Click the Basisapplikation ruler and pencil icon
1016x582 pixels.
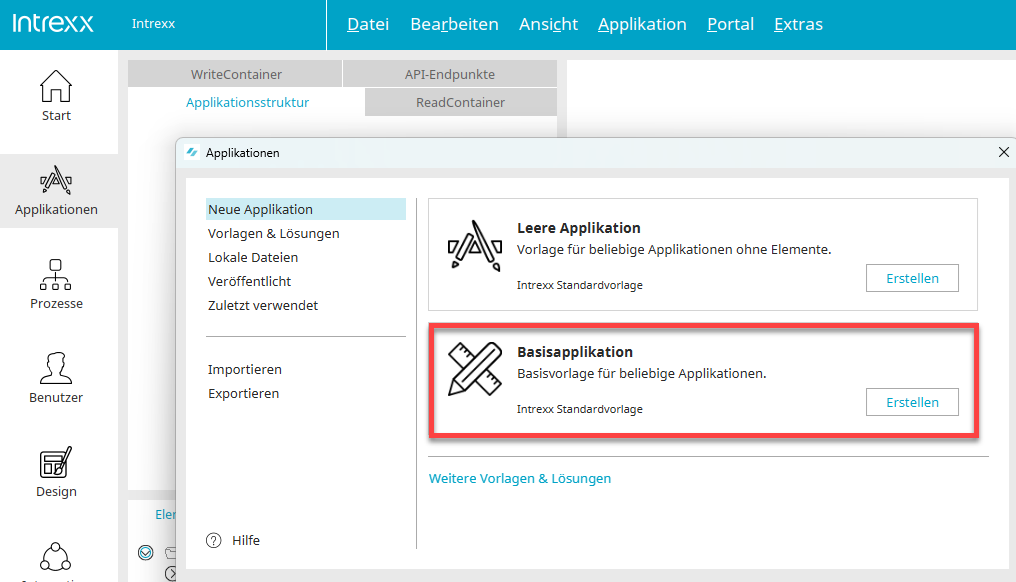point(475,369)
